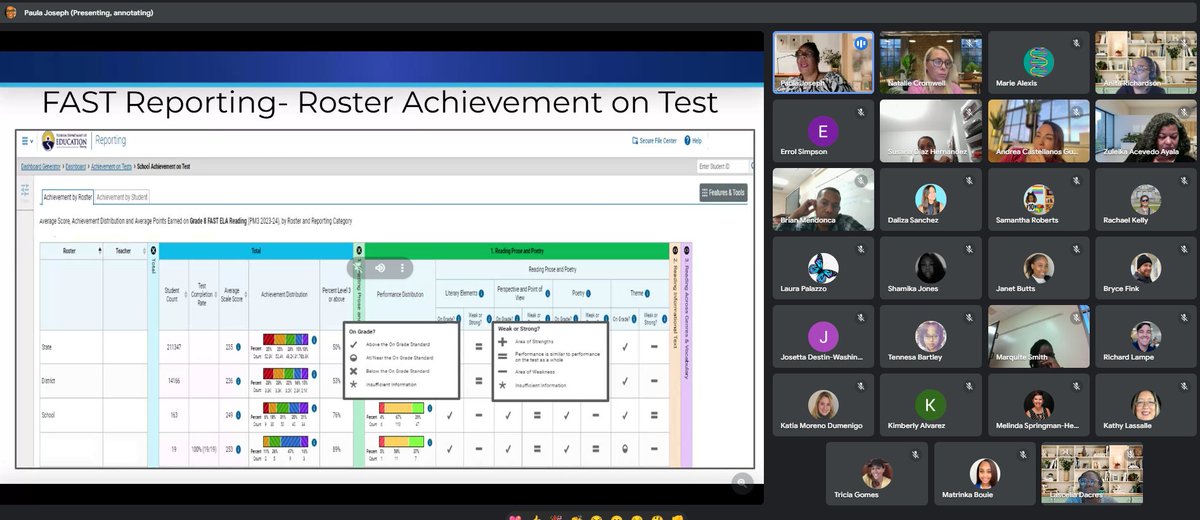1200x520 pixels.
Task: Click the muted mic icon on Shamika Jones's tile
Action: 969,250
